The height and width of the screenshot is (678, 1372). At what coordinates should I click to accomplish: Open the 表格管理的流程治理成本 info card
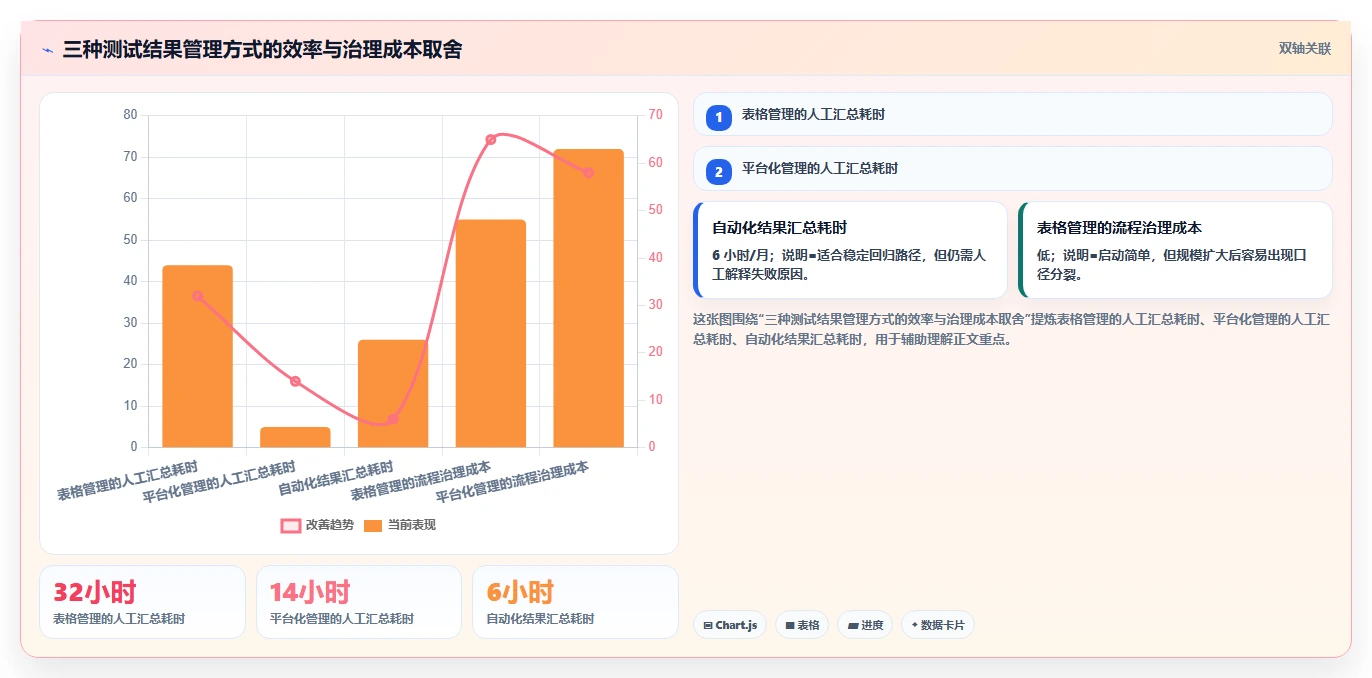(x=1175, y=250)
